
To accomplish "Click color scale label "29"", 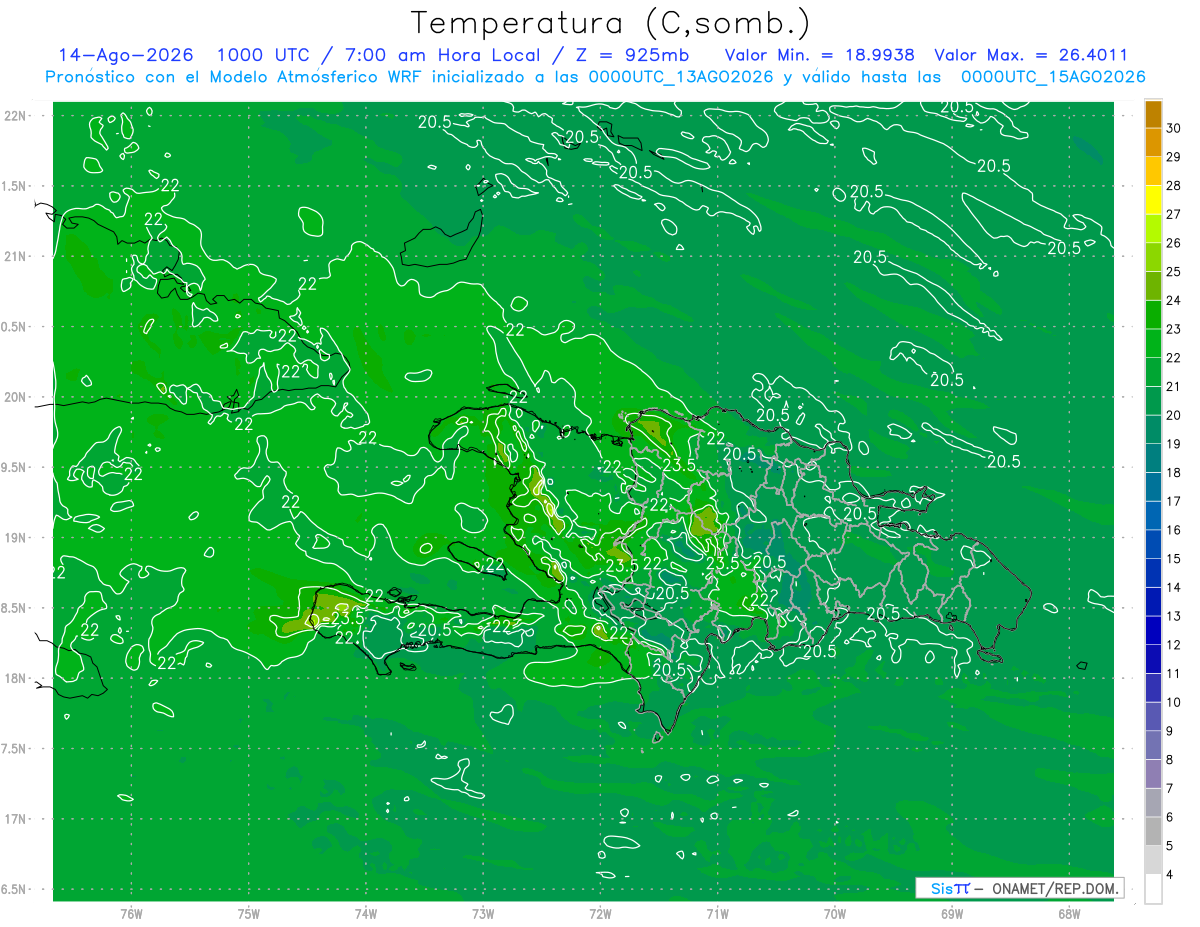I will pyautogui.click(x=1174, y=157).
